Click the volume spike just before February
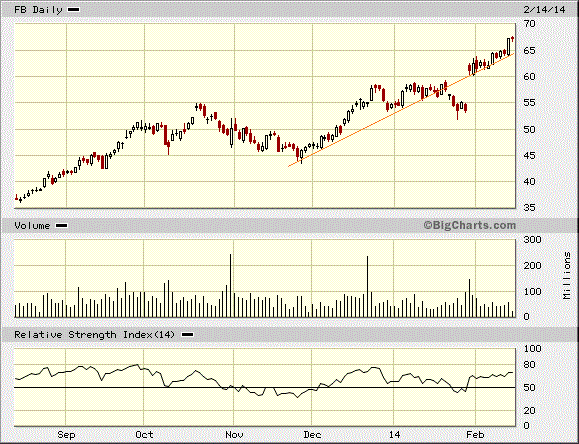Screen dimensions: 579x444 (x=469, y=298)
